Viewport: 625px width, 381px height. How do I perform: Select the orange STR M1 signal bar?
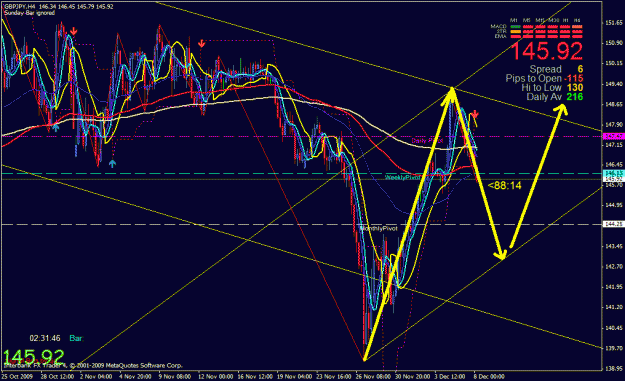[x=516, y=31]
